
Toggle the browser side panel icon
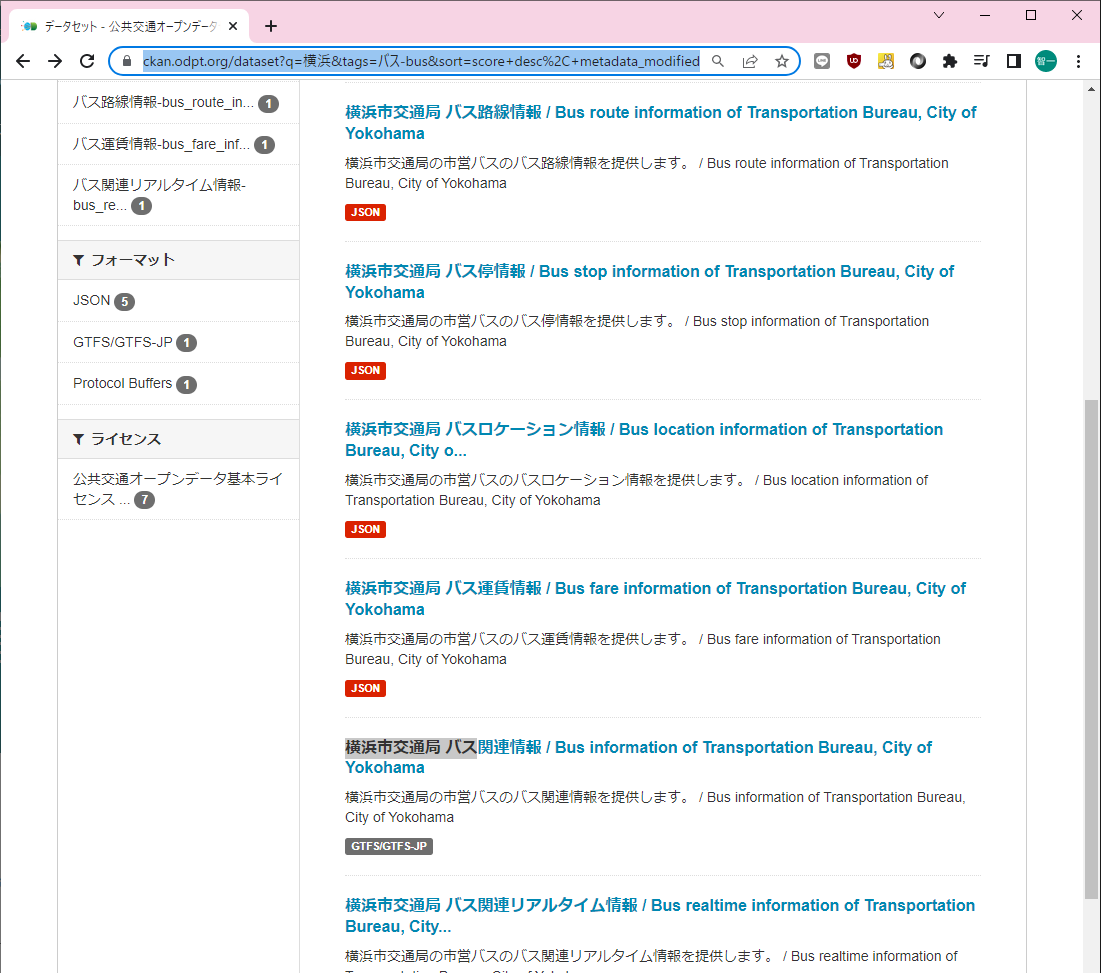click(1014, 61)
